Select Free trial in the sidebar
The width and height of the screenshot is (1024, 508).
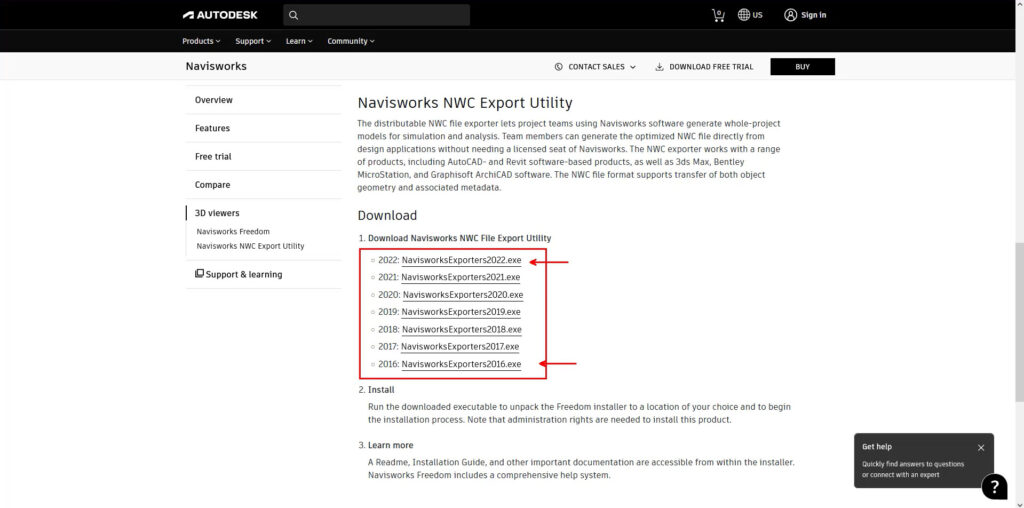213,157
